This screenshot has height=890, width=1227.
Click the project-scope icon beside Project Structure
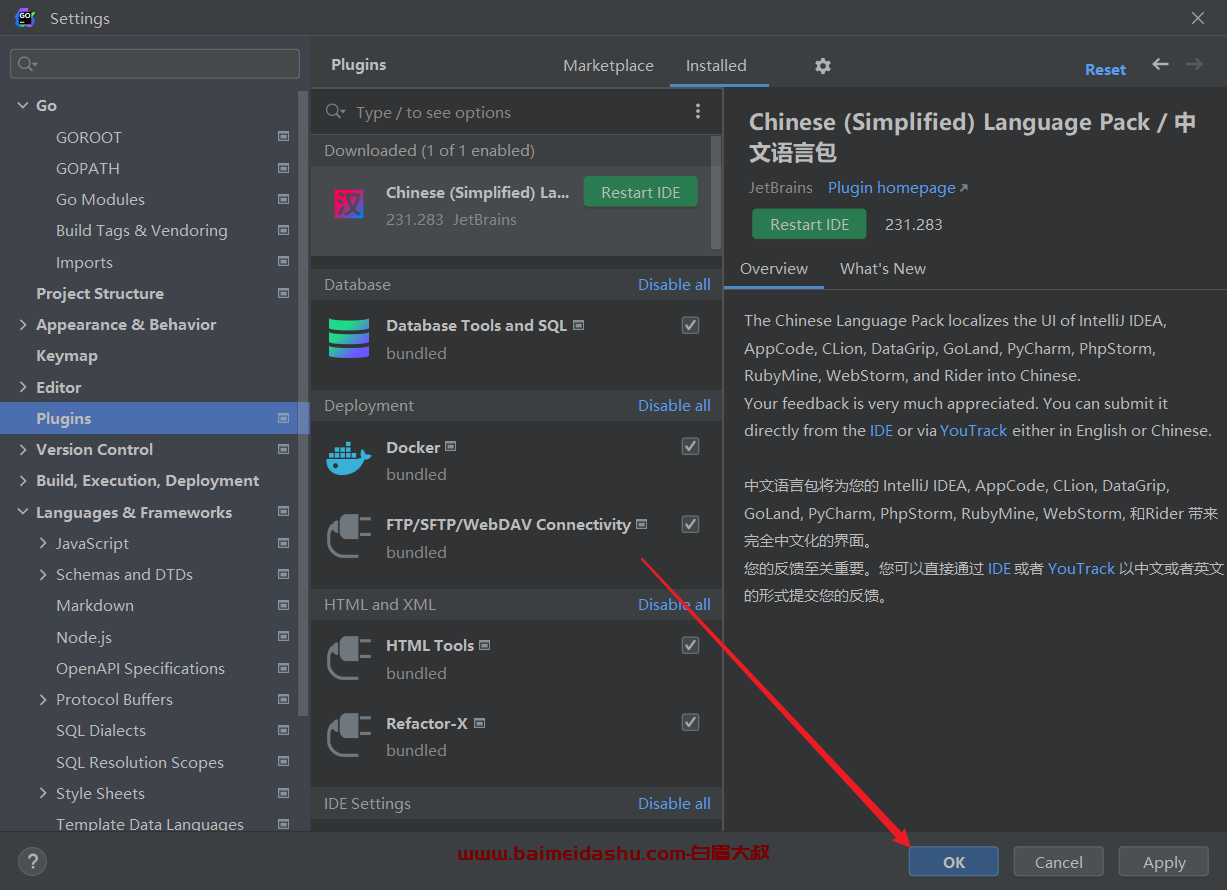pos(284,293)
